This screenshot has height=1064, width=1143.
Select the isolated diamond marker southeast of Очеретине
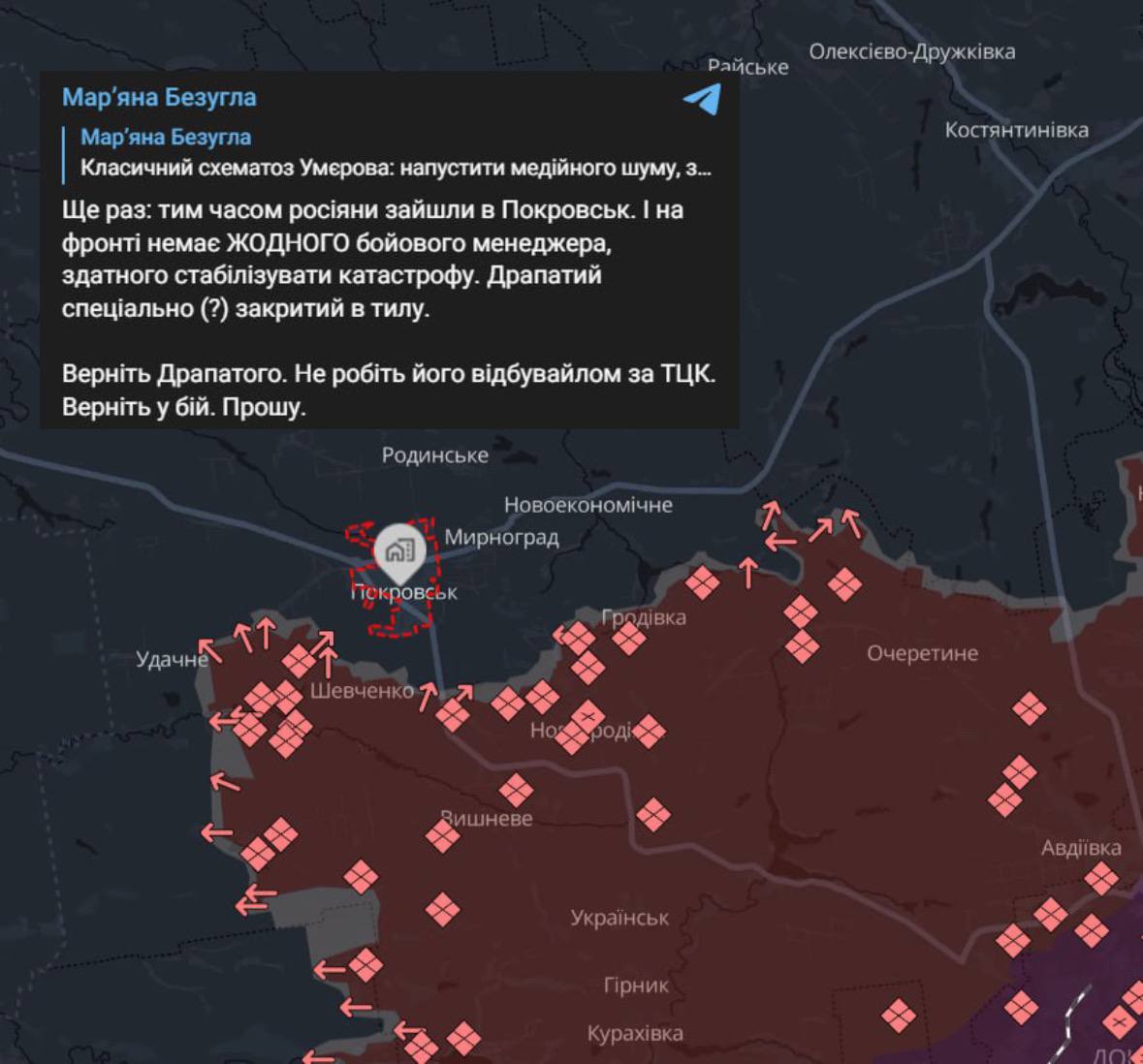point(1029,708)
